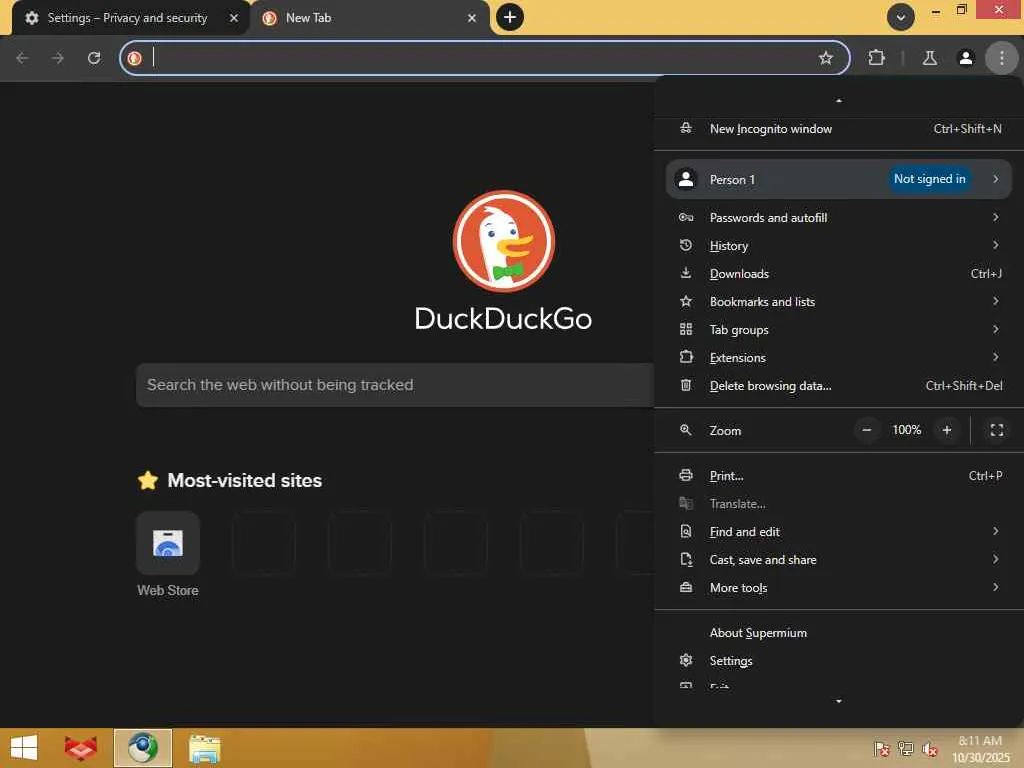The image size is (1024, 768).
Task: Expand the Find and edit chevron
Action: point(995,532)
